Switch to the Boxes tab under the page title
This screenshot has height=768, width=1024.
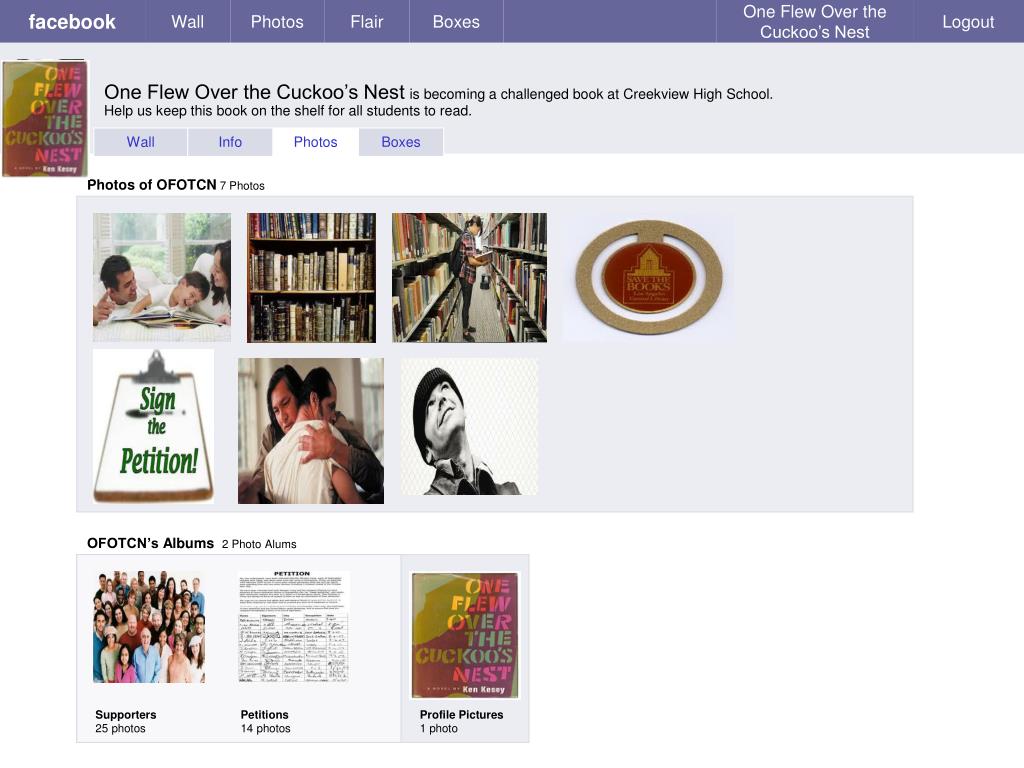[x=401, y=142]
